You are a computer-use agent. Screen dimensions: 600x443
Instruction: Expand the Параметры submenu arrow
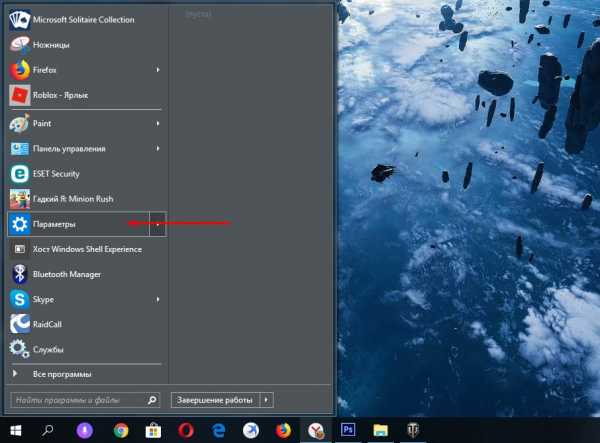click(158, 224)
